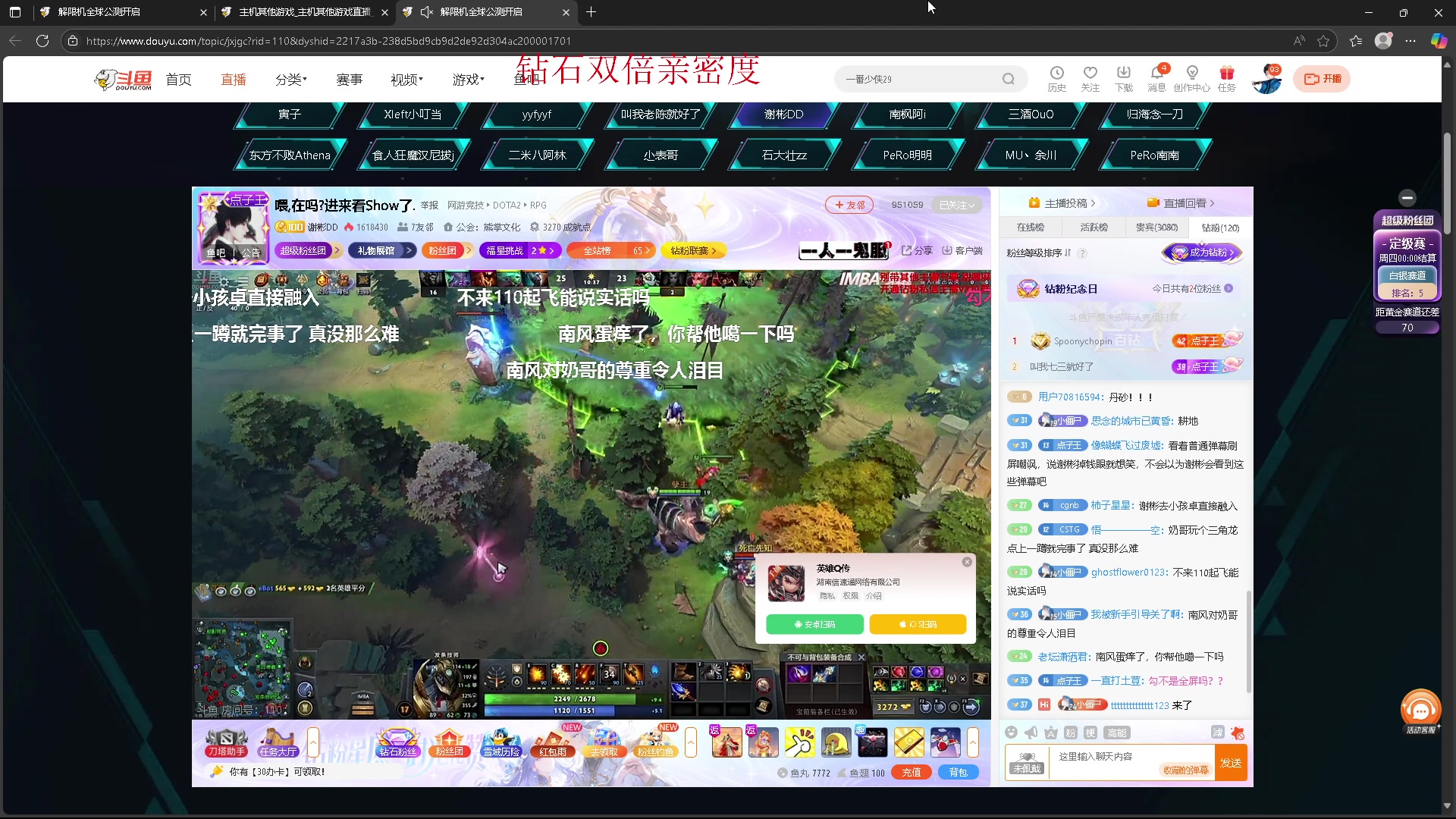
Task: Click the 发送 send button
Action: click(1231, 763)
